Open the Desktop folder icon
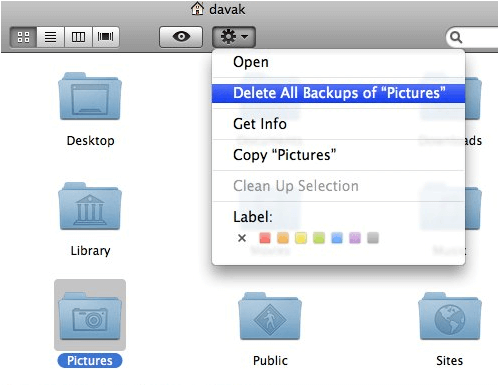Viewport: 498px width, 385px height. 90,96
